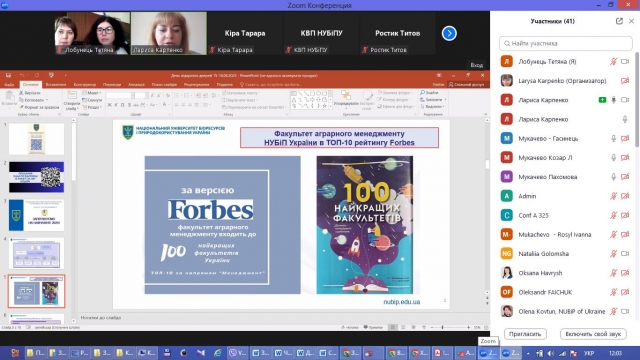Open volume control in system tray
The width and height of the screenshot is (640, 360).
pos(551,353)
